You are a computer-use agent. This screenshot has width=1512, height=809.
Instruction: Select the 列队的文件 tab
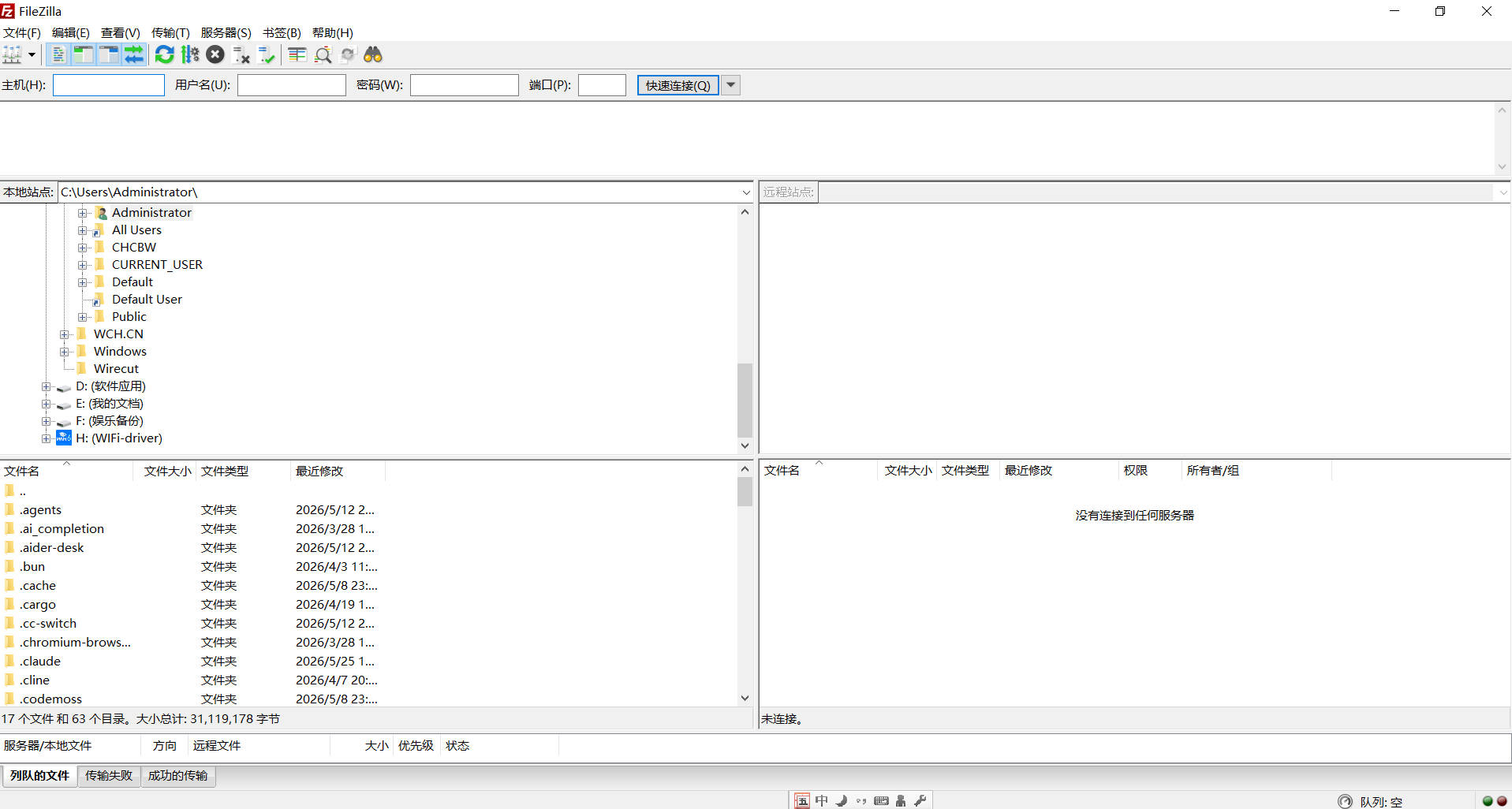click(x=39, y=776)
